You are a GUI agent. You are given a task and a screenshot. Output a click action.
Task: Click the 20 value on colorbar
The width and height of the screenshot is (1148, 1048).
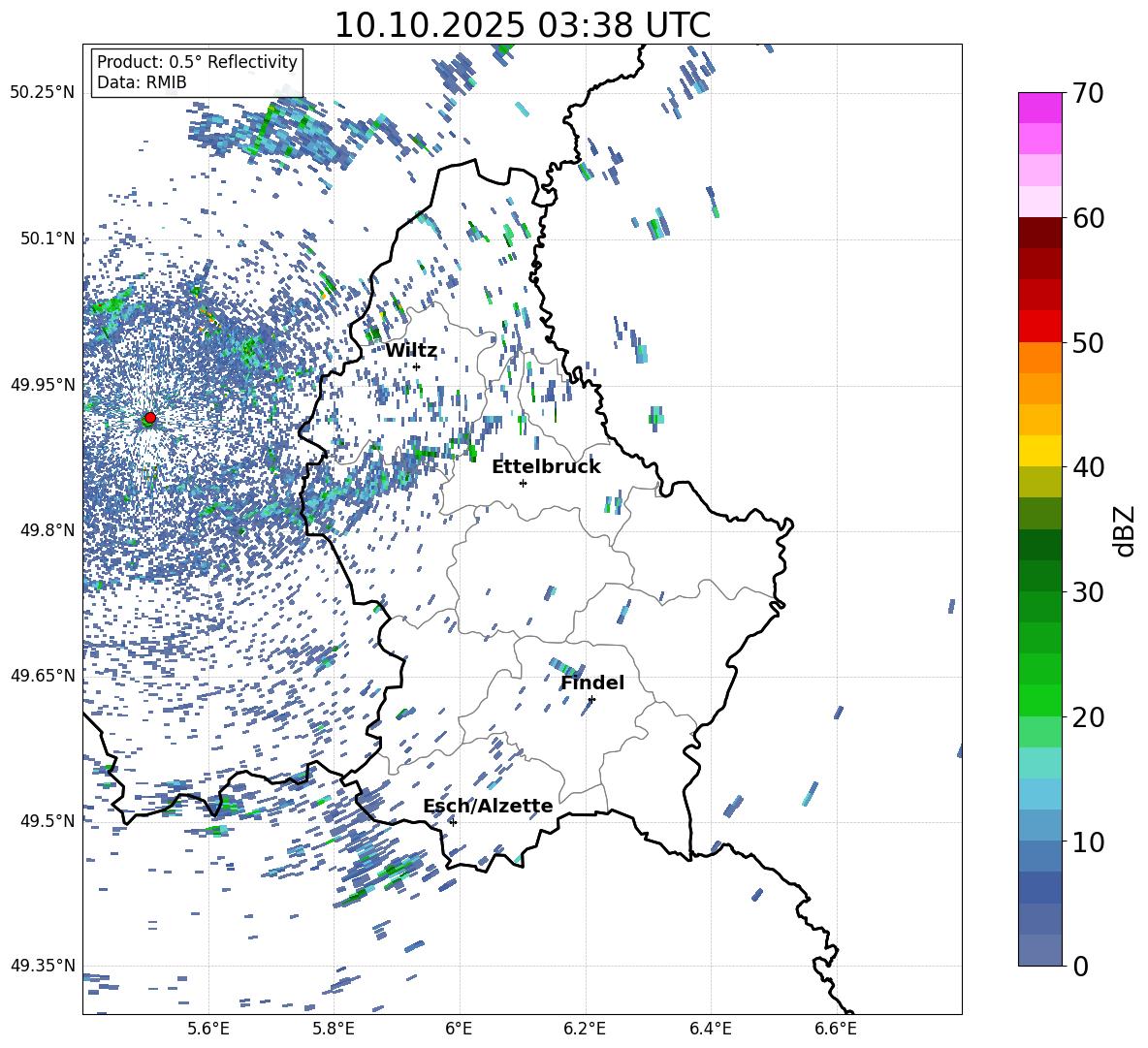[1088, 717]
